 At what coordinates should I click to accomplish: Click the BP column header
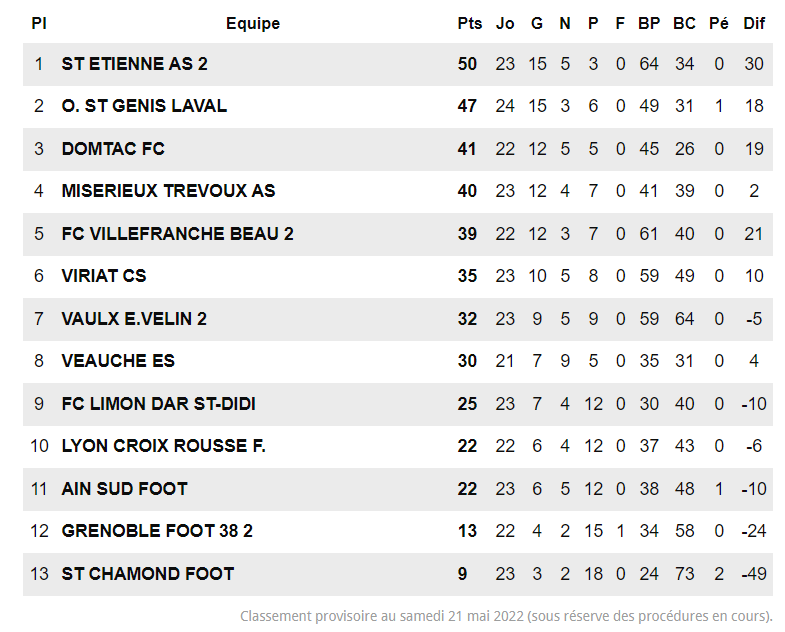pos(649,24)
